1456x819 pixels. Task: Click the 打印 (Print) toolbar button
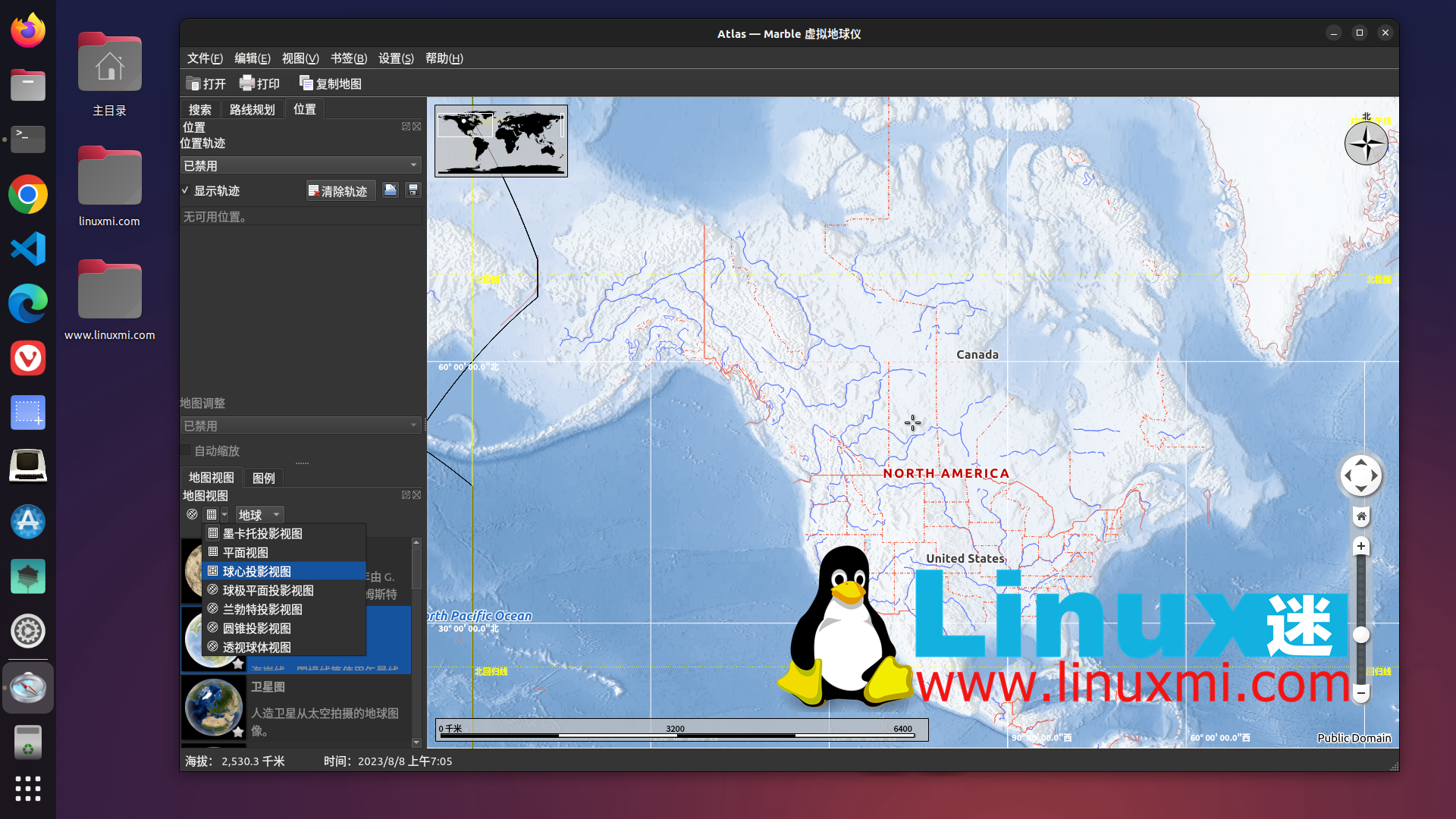point(259,83)
